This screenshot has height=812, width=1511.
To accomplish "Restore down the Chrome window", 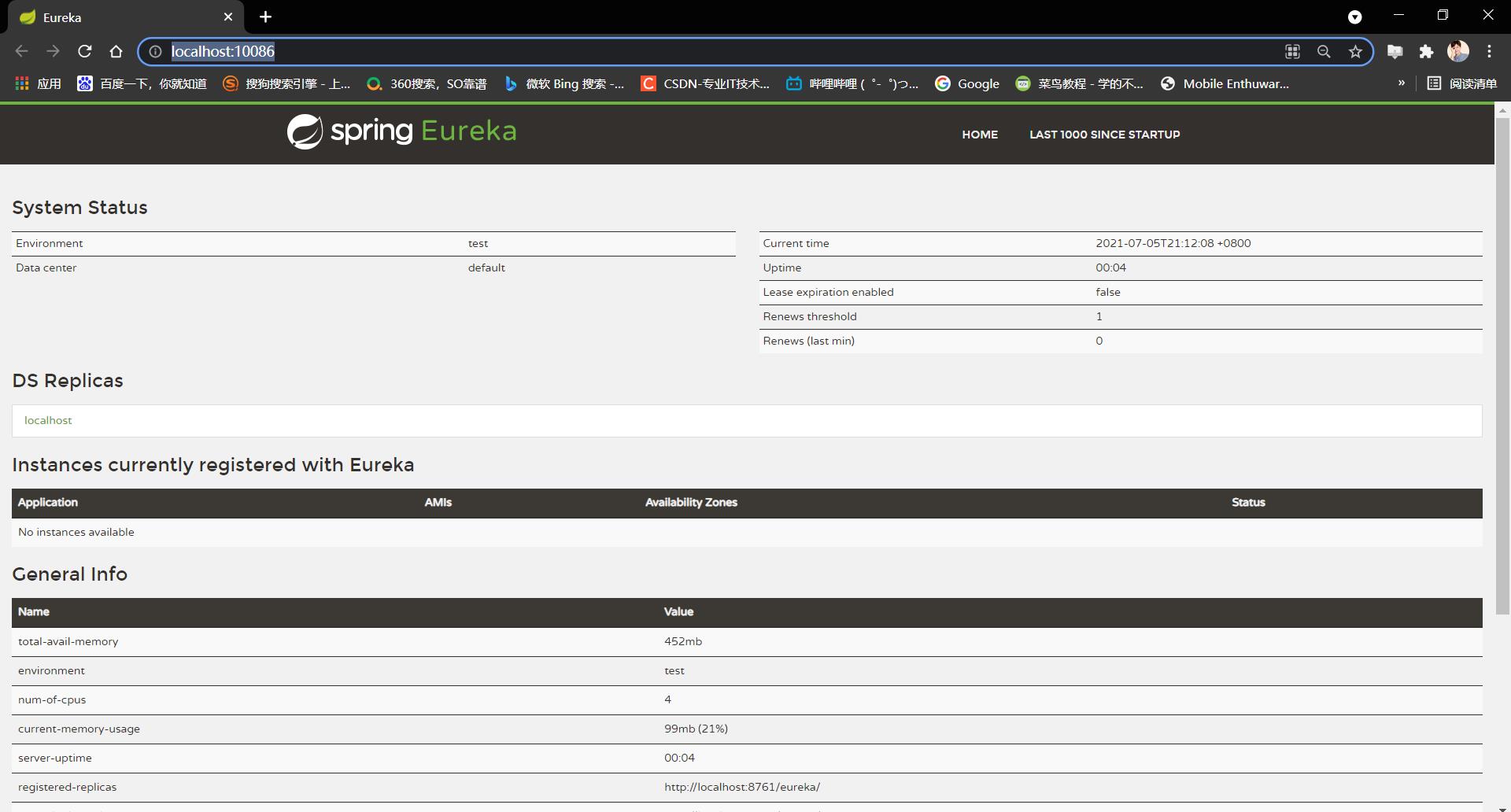I will click(x=1443, y=15).
